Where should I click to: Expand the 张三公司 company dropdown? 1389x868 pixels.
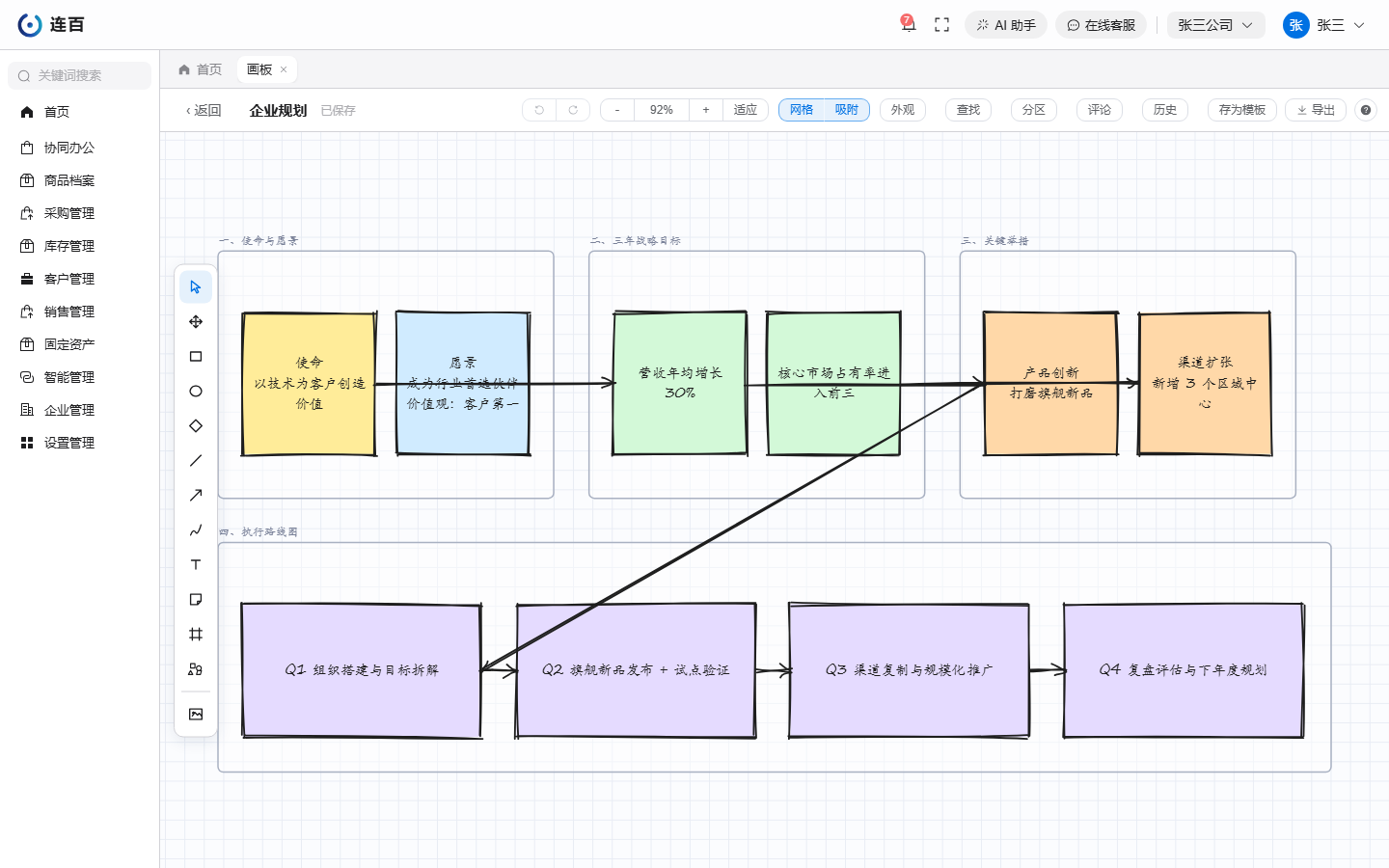(x=1215, y=25)
